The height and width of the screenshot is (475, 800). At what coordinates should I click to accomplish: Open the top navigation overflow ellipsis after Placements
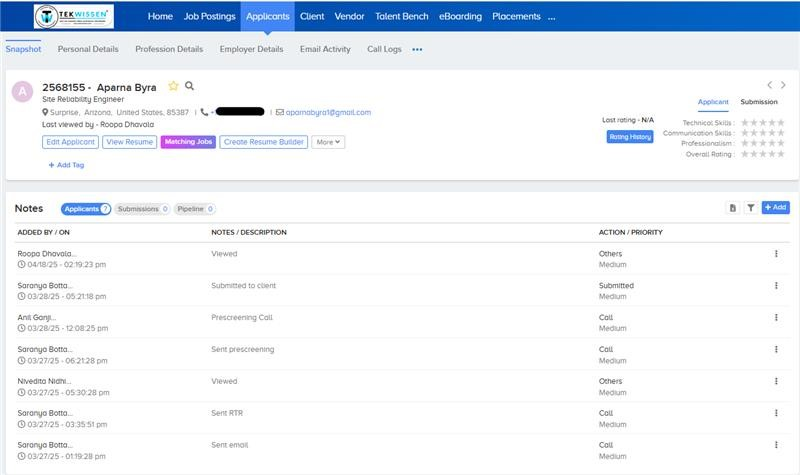point(551,17)
